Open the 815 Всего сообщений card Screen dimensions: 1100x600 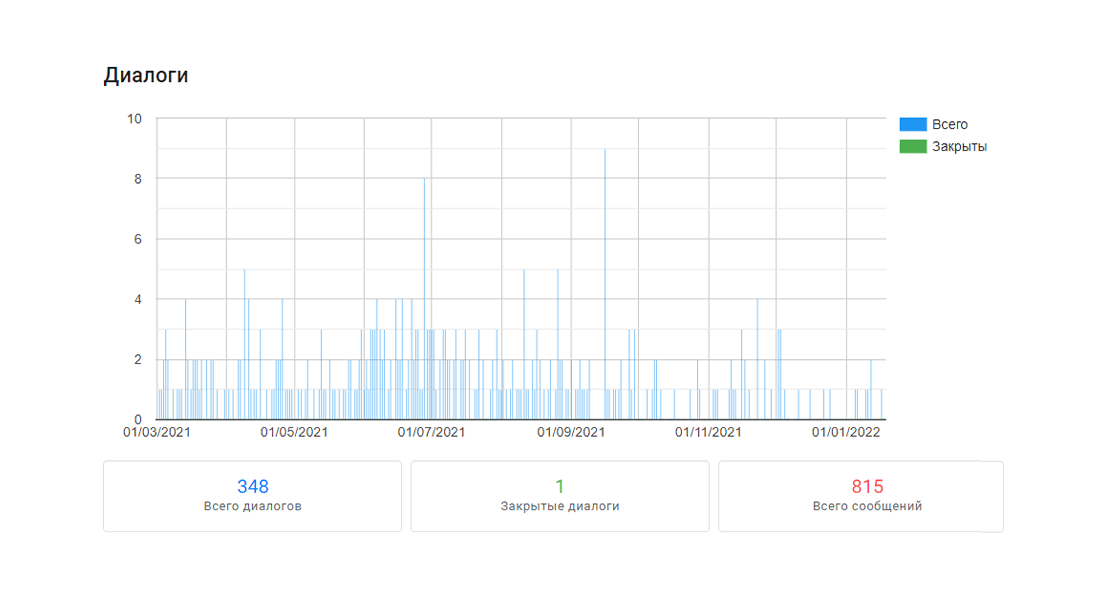pos(861,496)
